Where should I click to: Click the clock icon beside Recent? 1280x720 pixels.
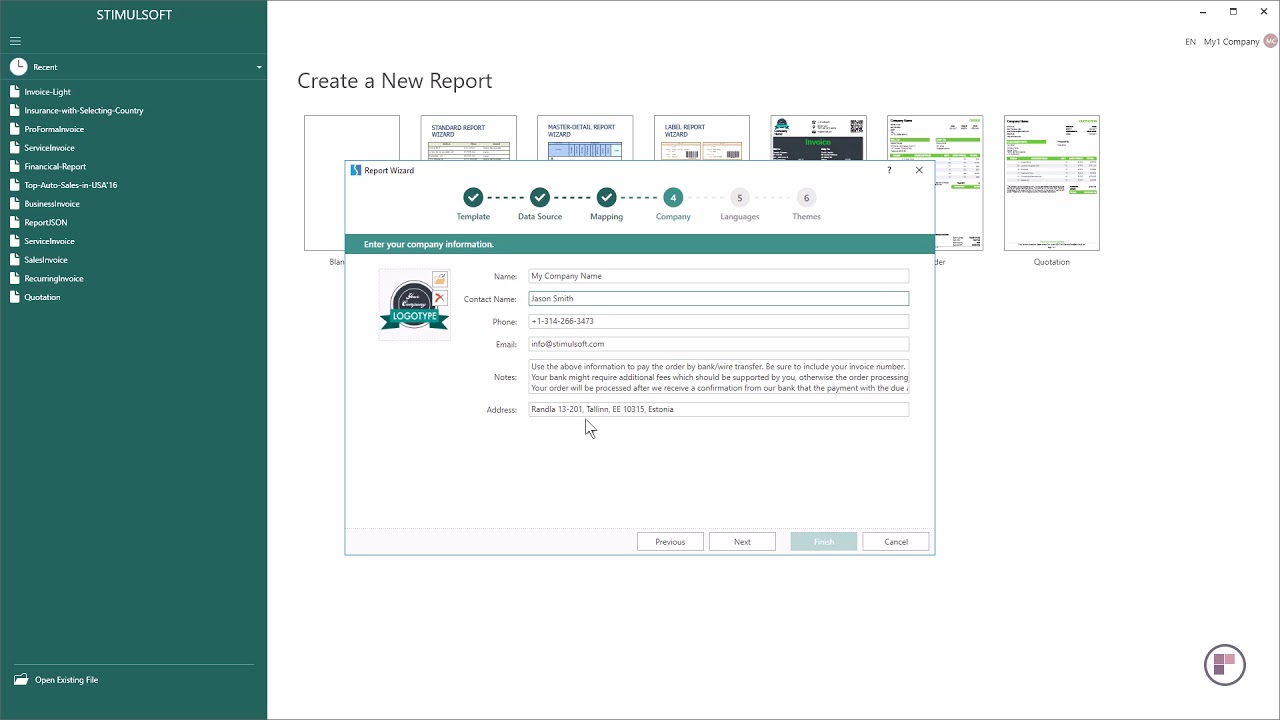[18, 67]
